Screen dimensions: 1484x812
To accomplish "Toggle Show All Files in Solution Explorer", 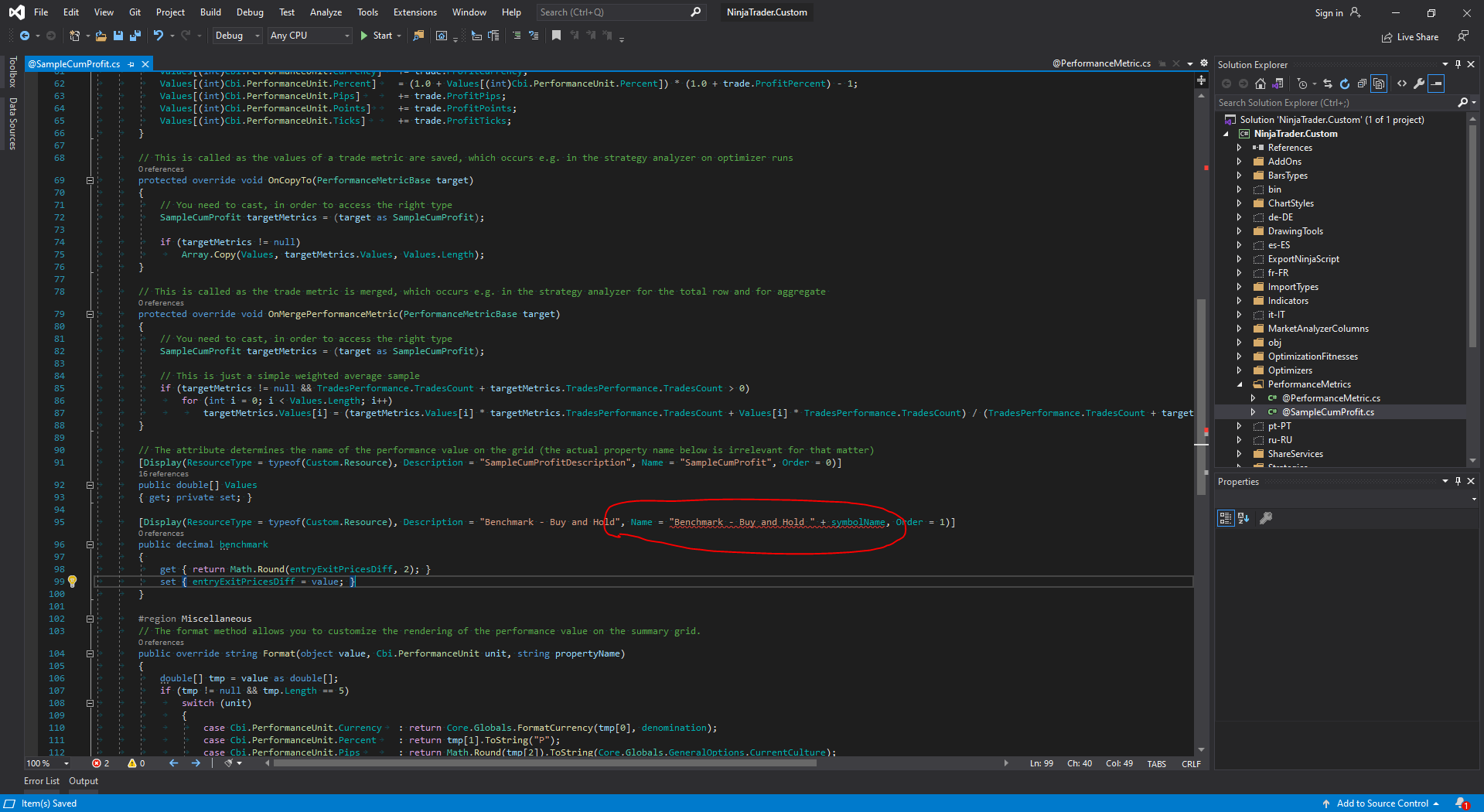I will [1379, 84].
